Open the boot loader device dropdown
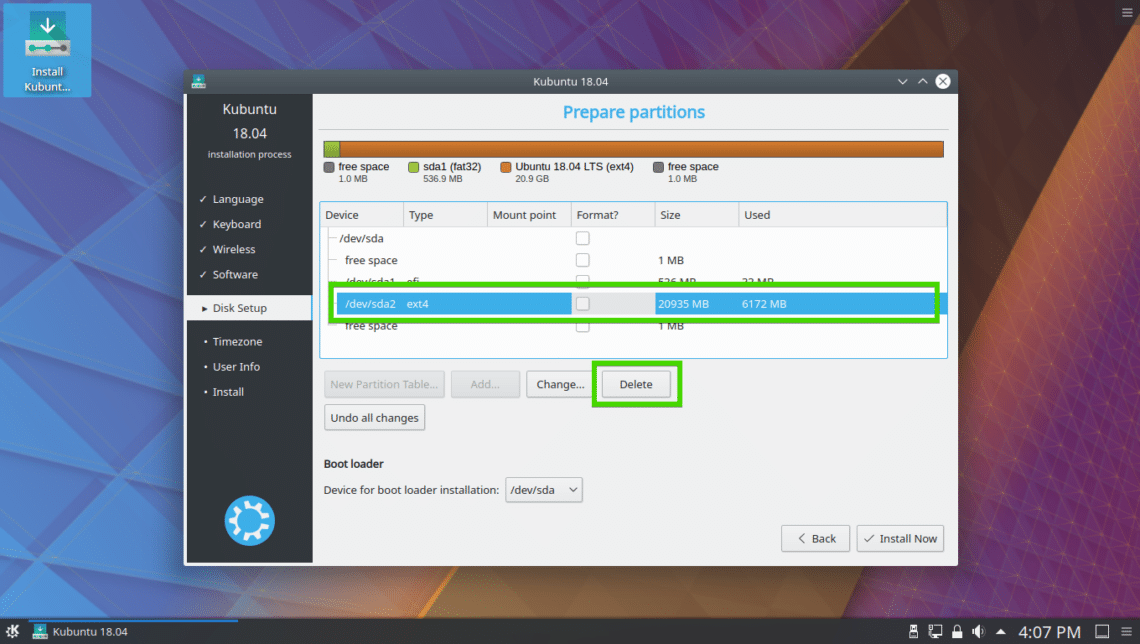Image resolution: width=1140 pixels, height=644 pixels. (544, 490)
